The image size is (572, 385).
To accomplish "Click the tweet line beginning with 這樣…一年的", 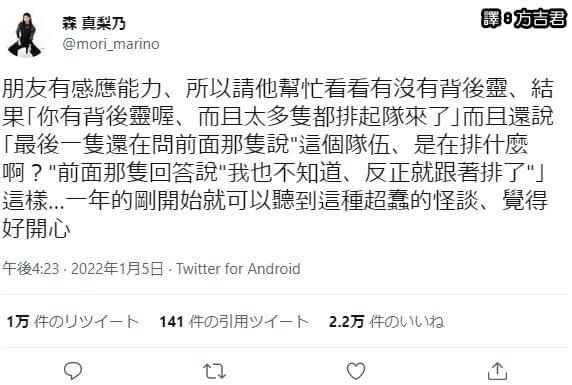I will 275,201.
